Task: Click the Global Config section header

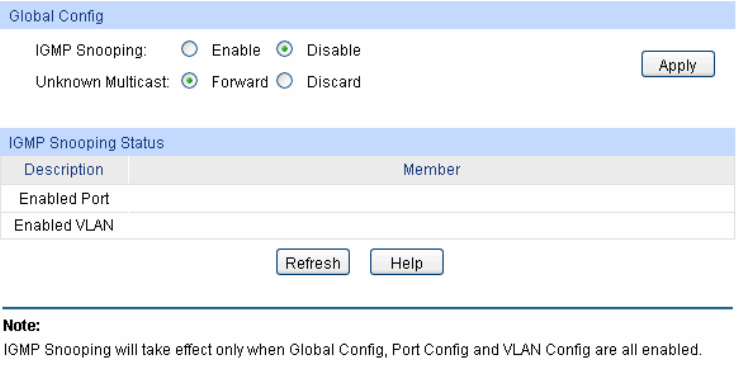Action: 368,16
